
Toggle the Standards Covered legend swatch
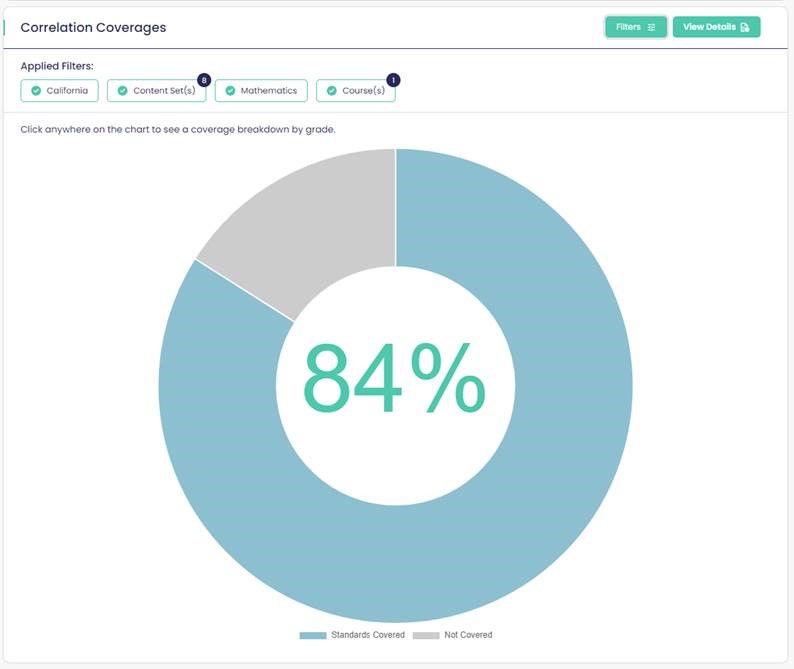pos(313,635)
